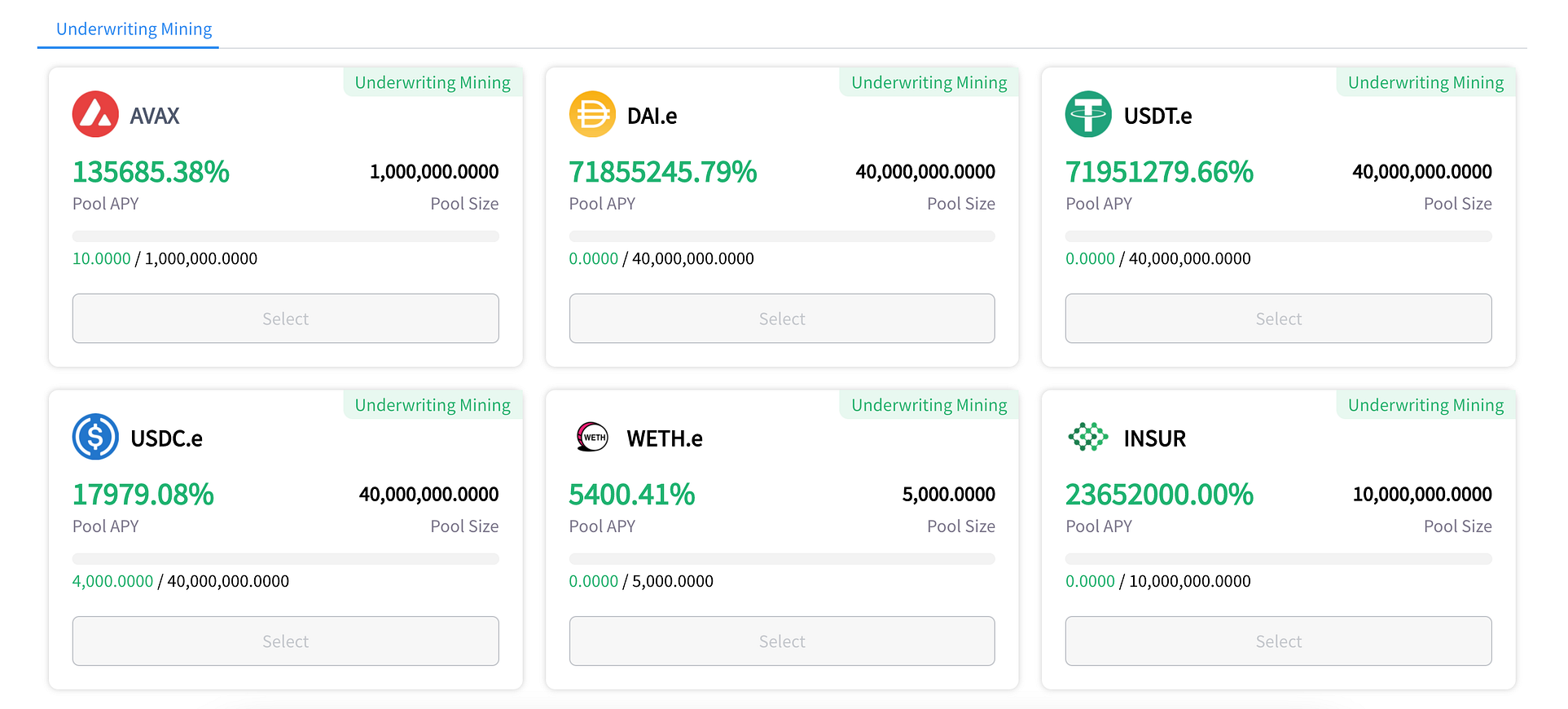Click the INSUR pool fill progress bar
Viewport: 1568px width, 709px height.
(x=1278, y=559)
